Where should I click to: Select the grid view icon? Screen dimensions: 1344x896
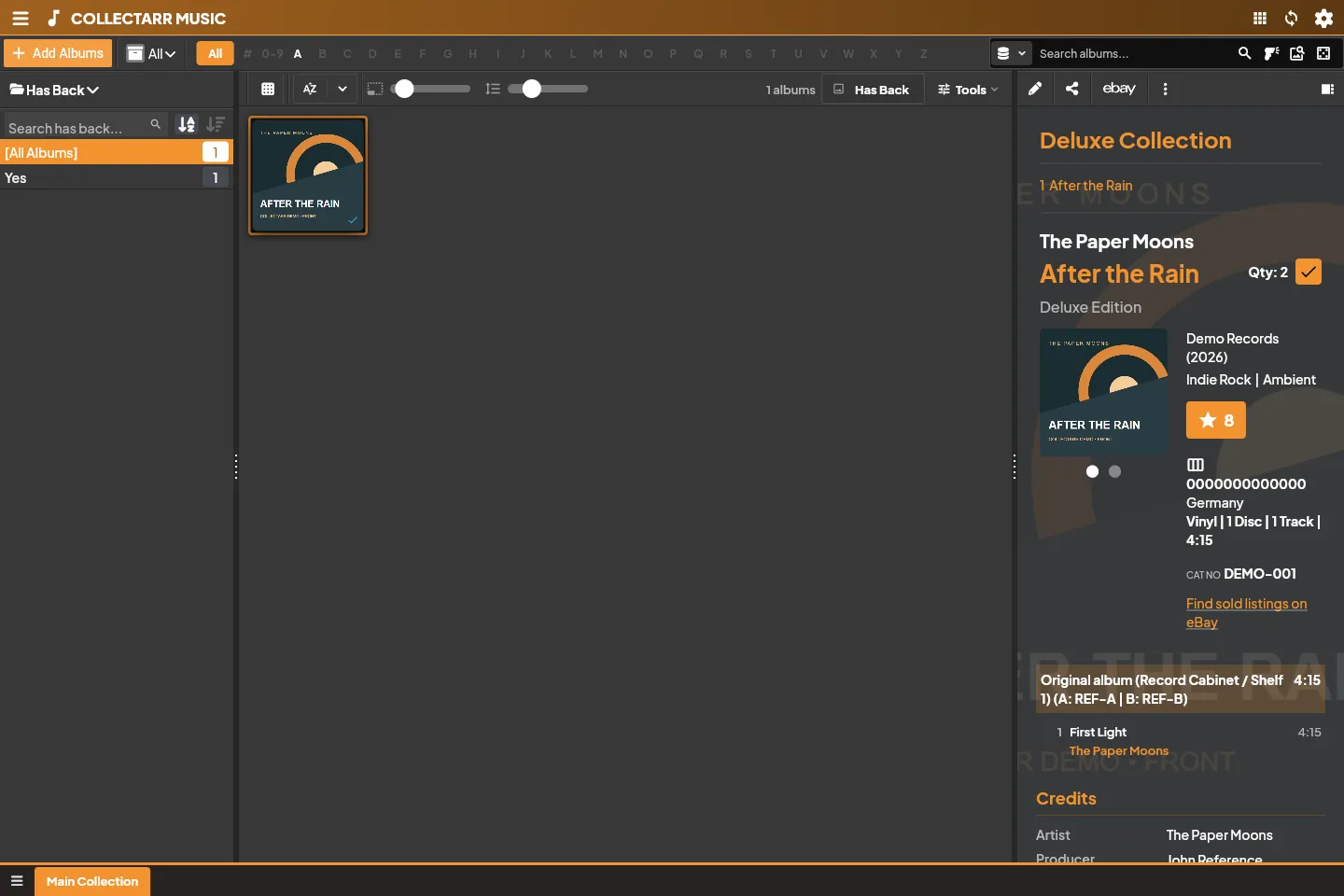pos(268,89)
